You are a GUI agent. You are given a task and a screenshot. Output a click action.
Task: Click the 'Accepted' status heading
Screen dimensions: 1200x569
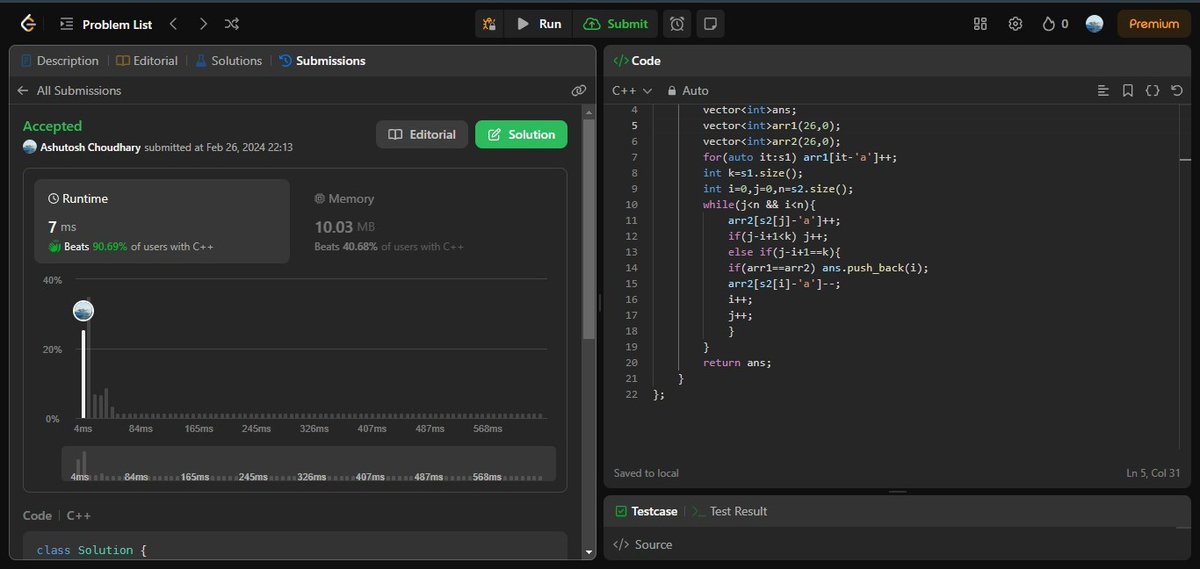click(x=53, y=126)
